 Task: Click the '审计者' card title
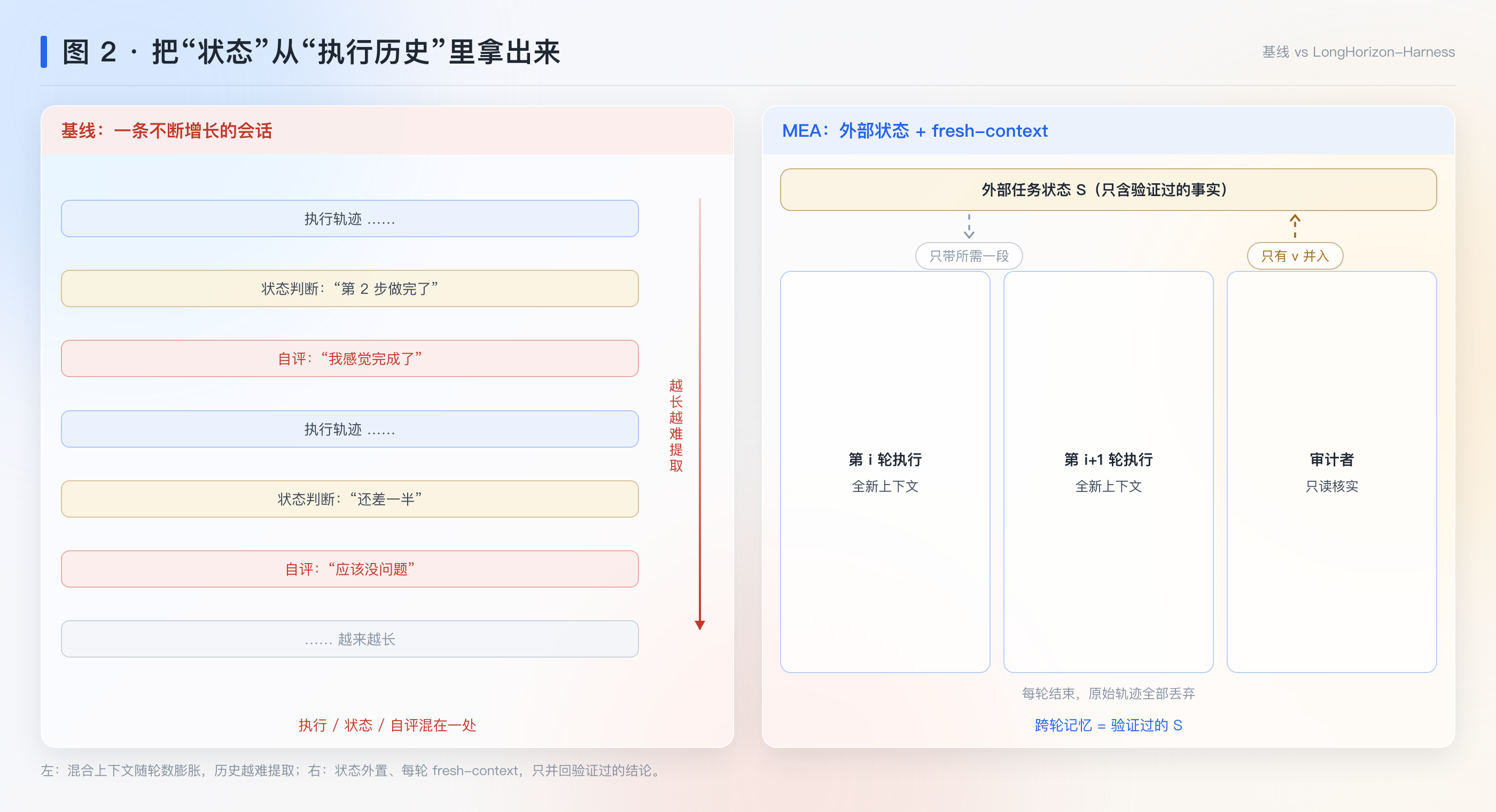pos(1331,459)
